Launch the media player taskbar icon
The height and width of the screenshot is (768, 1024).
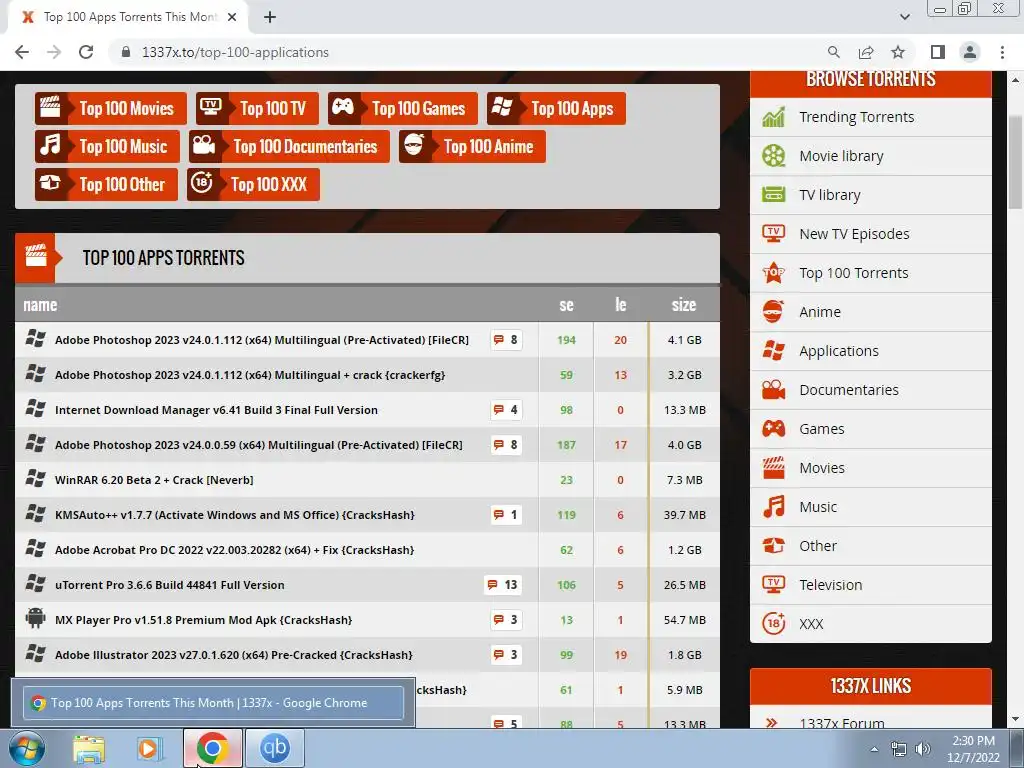(149, 748)
